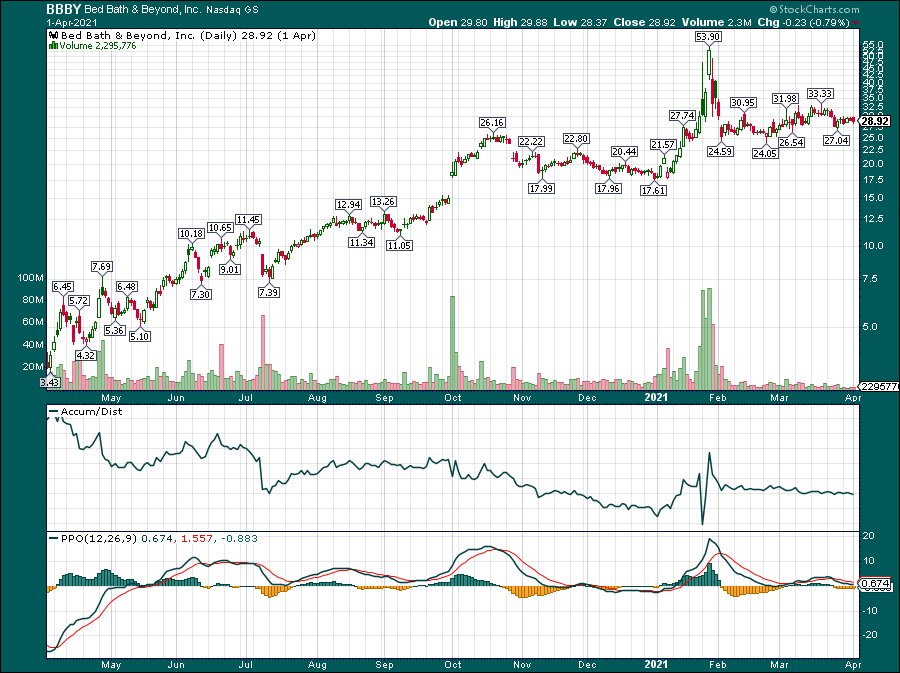The height and width of the screenshot is (673, 900).
Task: Click the 22.22 high price label
Action: pyautogui.click(x=531, y=142)
